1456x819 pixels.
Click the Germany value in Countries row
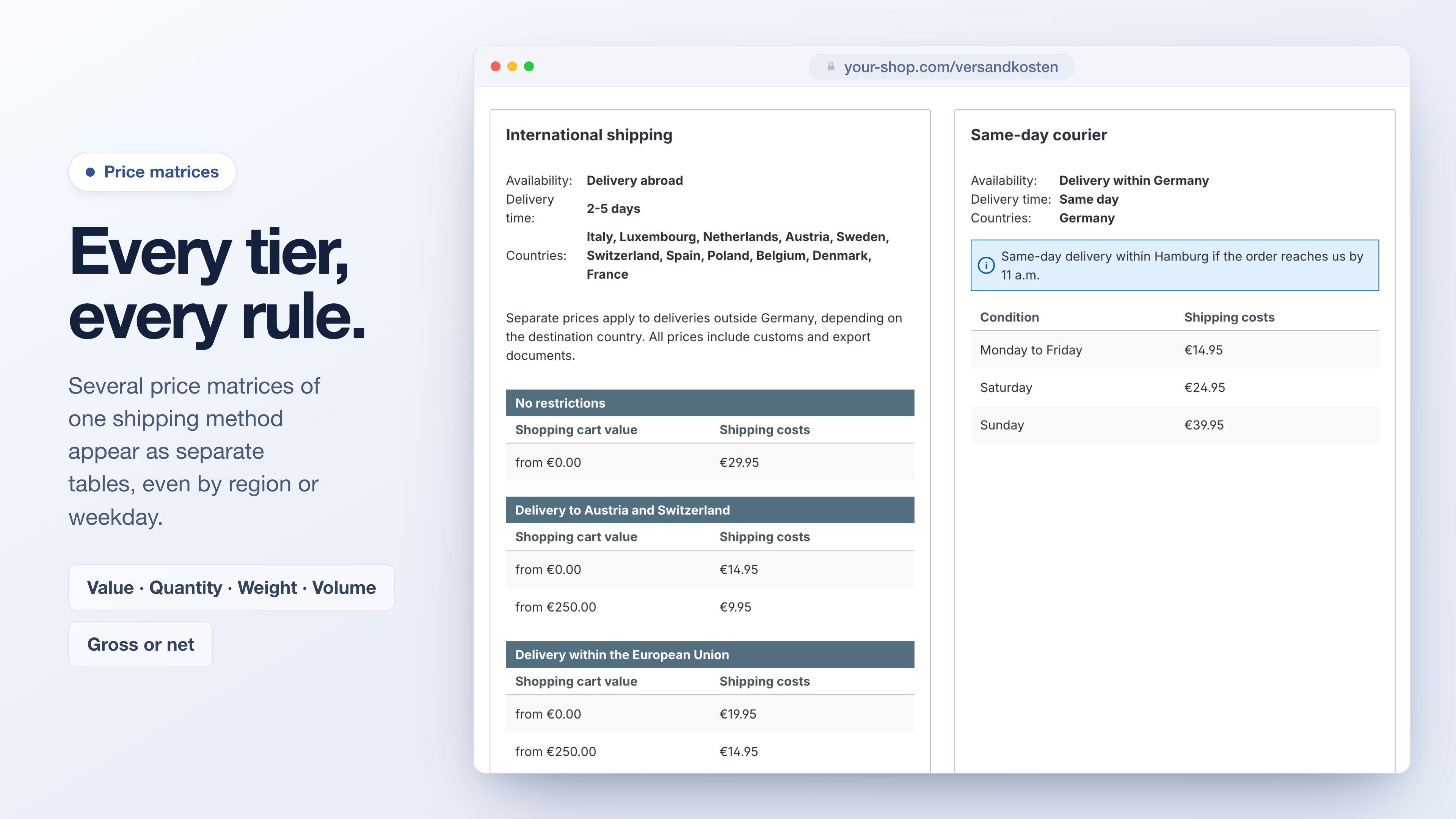coord(1087,218)
